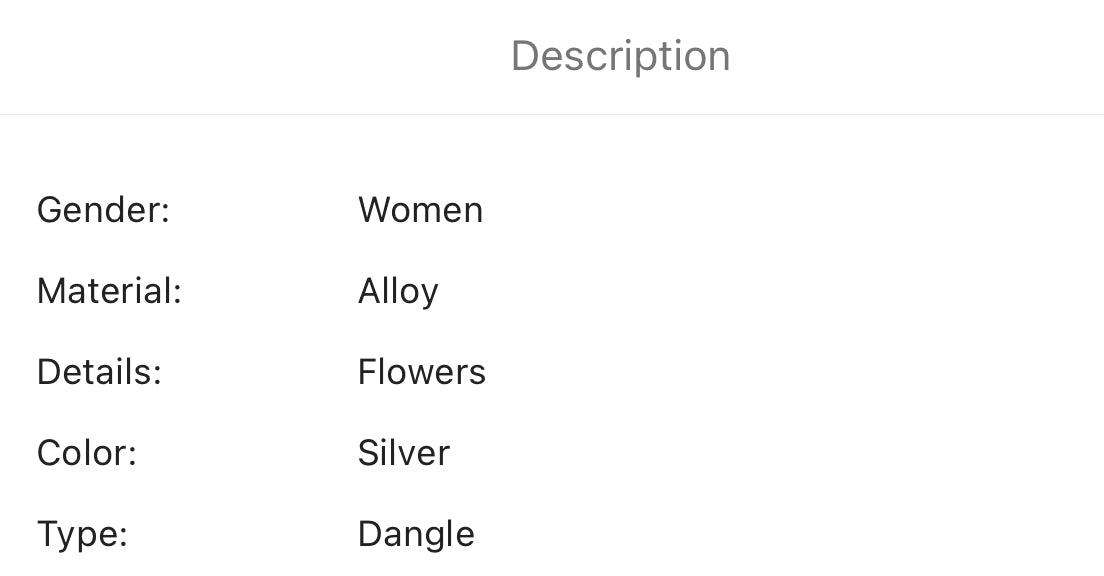The image size is (1104, 576).
Task: Click the Flowers details value
Action: (421, 372)
